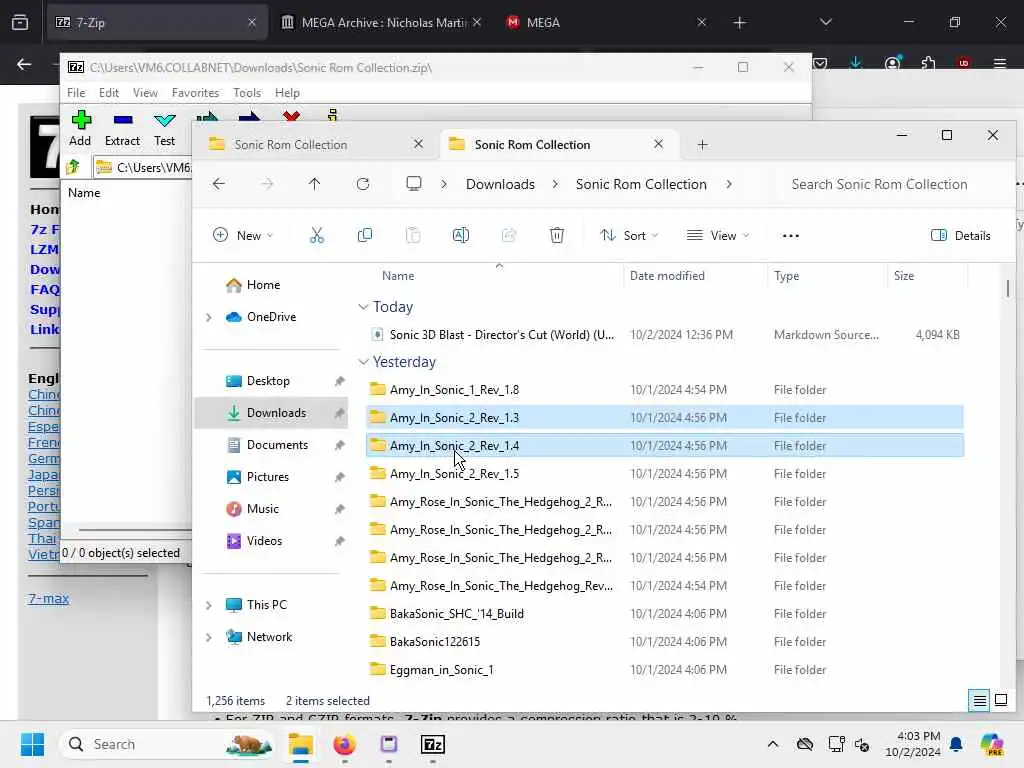Open the See more ellipsis menu
The width and height of the screenshot is (1024, 768).
point(790,236)
